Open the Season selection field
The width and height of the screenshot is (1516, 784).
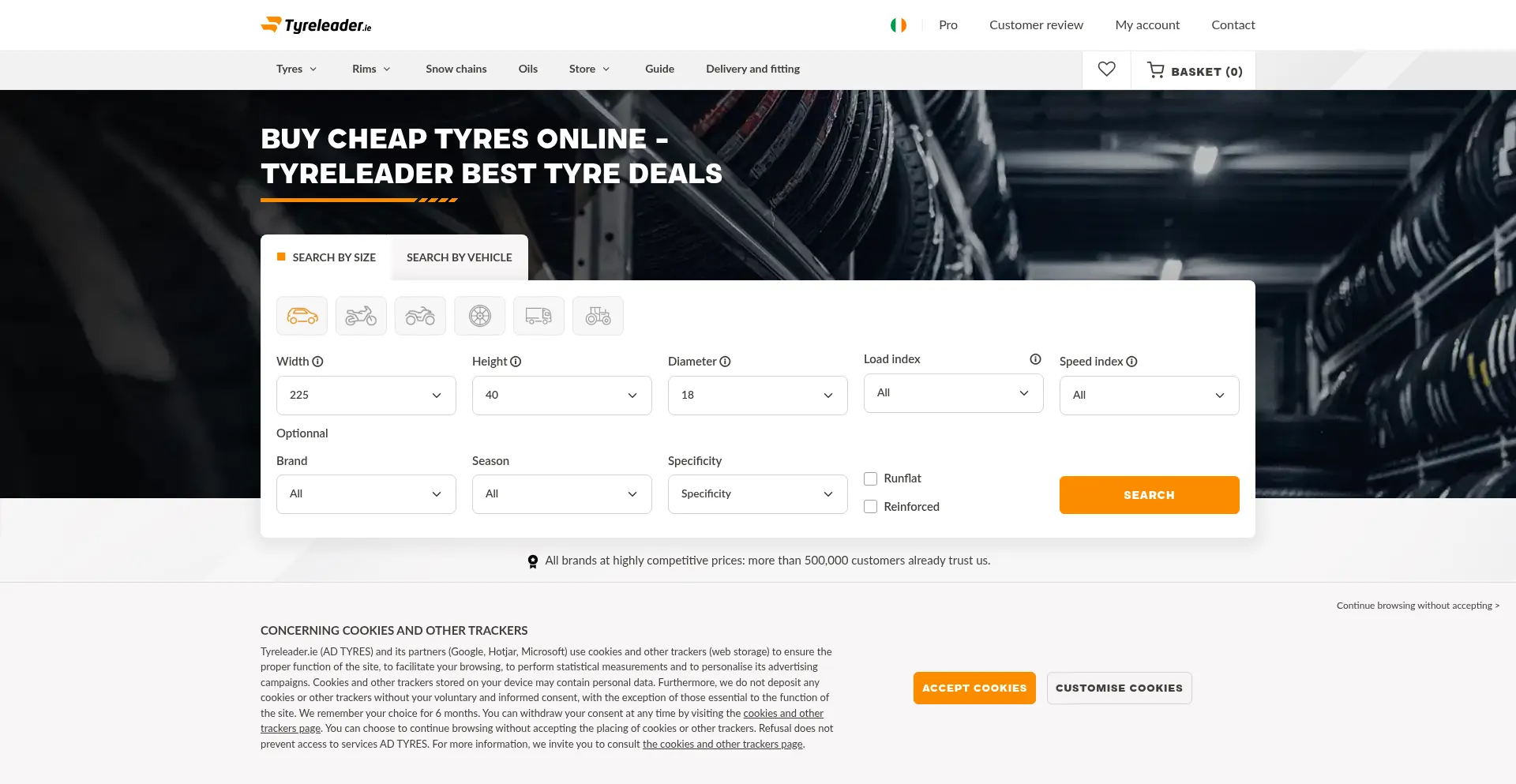click(x=561, y=493)
